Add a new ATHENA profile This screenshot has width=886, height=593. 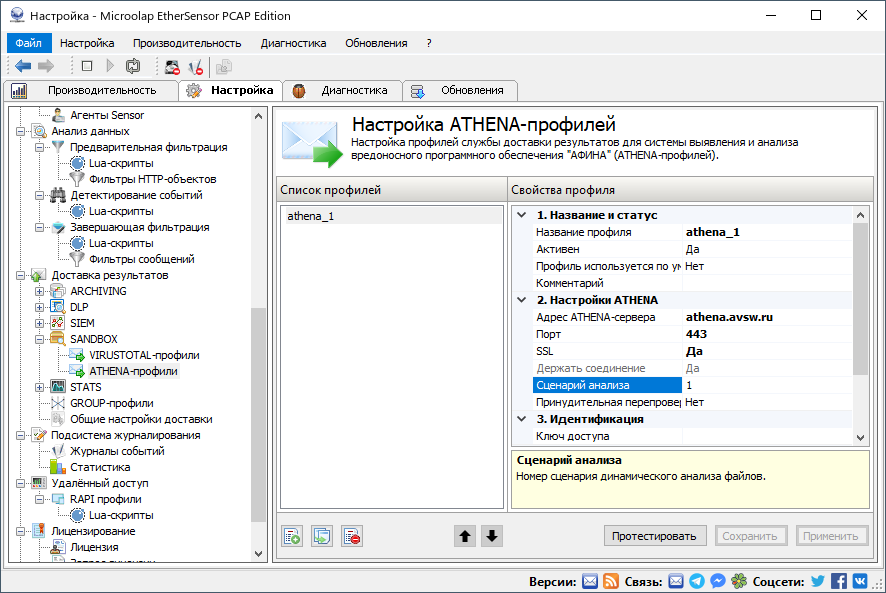[292, 535]
